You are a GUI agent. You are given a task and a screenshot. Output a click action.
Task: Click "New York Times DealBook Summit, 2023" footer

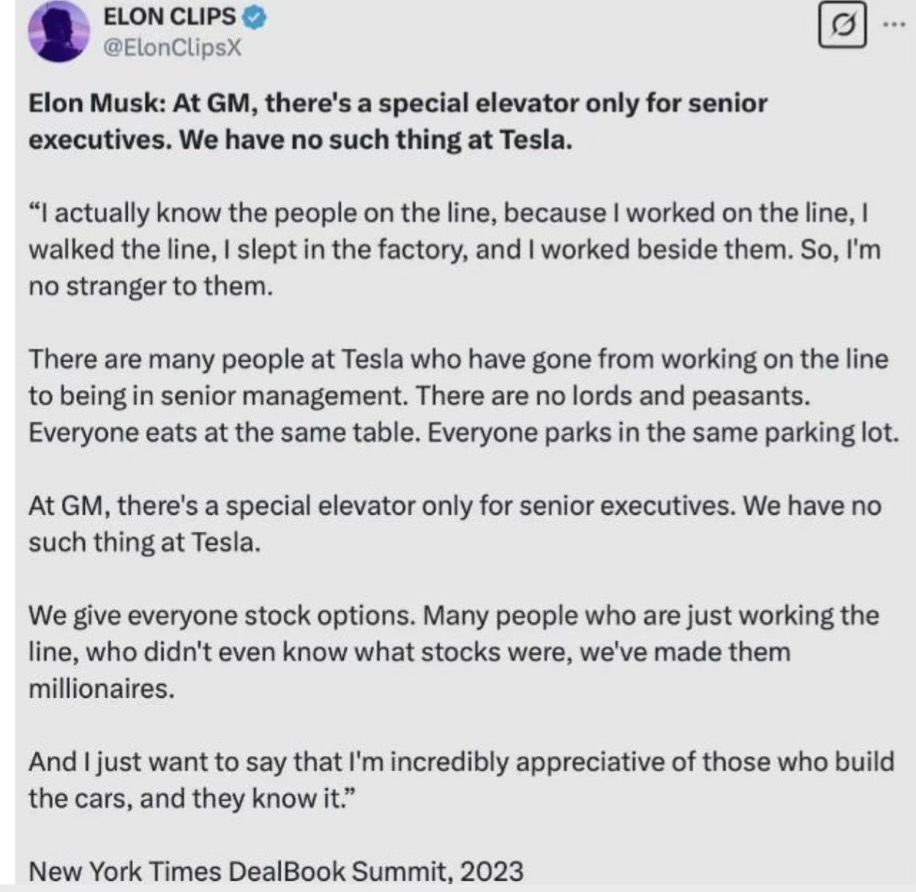coord(276,870)
